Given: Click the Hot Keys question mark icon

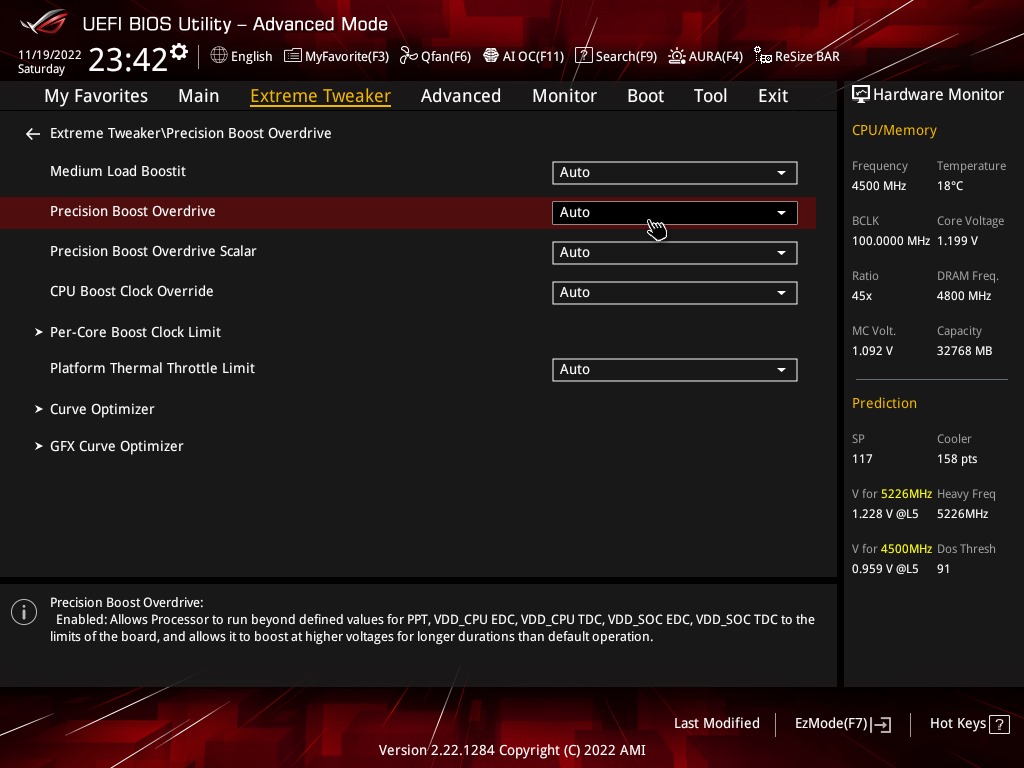Looking at the screenshot, I should click(999, 724).
